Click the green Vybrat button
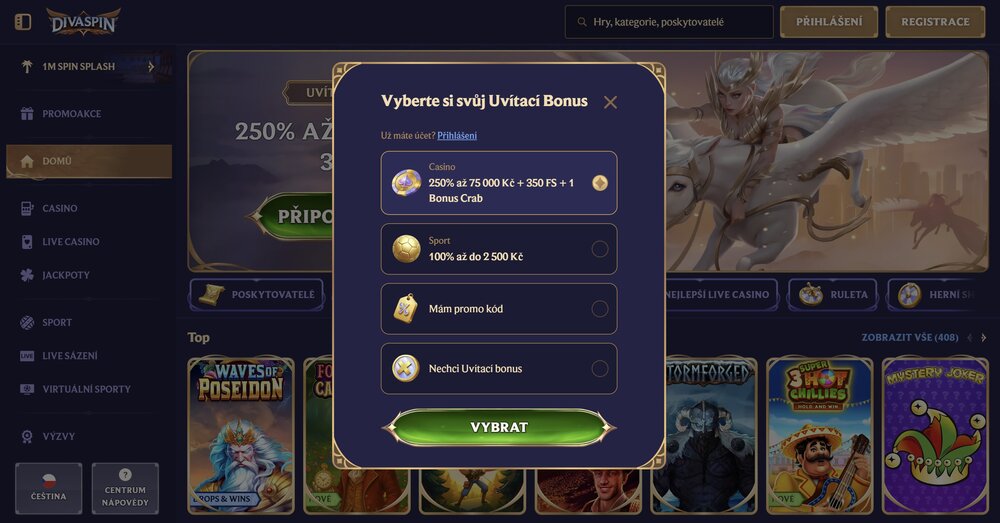The width and height of the screenshot is (1000, 523). 499,427
